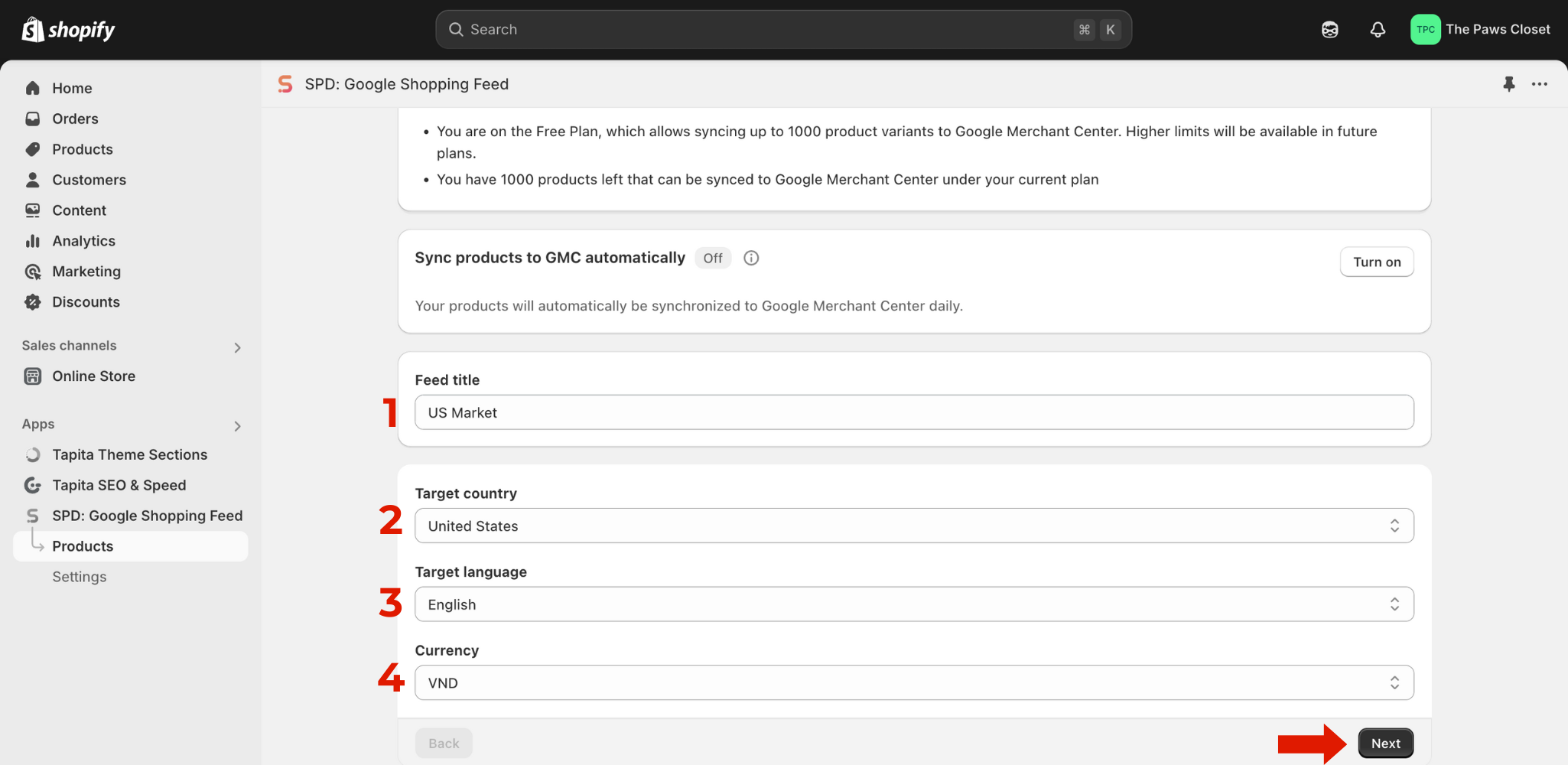Image resolution: width=1568 pixels, height=765 pixels.
Task: Click the search magnifier icon
Action: coord(456,30)
